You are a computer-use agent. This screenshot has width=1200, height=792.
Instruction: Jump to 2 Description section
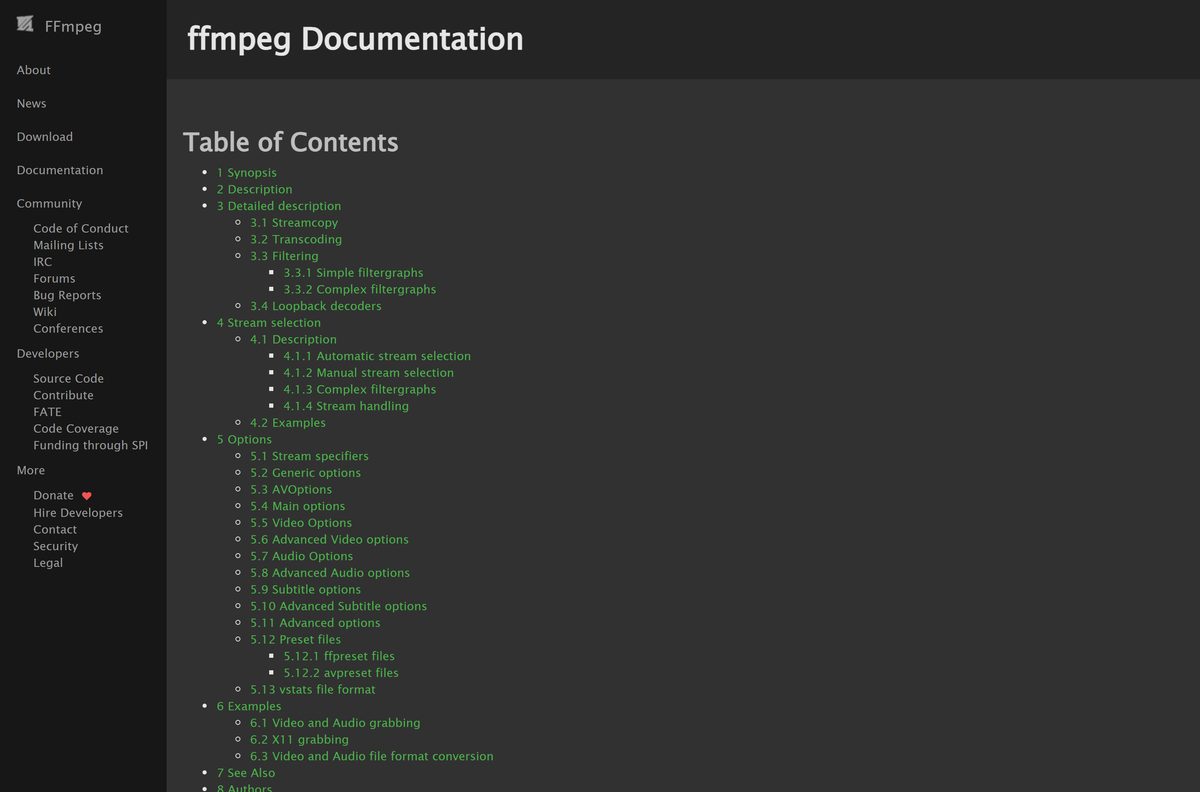tap(255, 189)
